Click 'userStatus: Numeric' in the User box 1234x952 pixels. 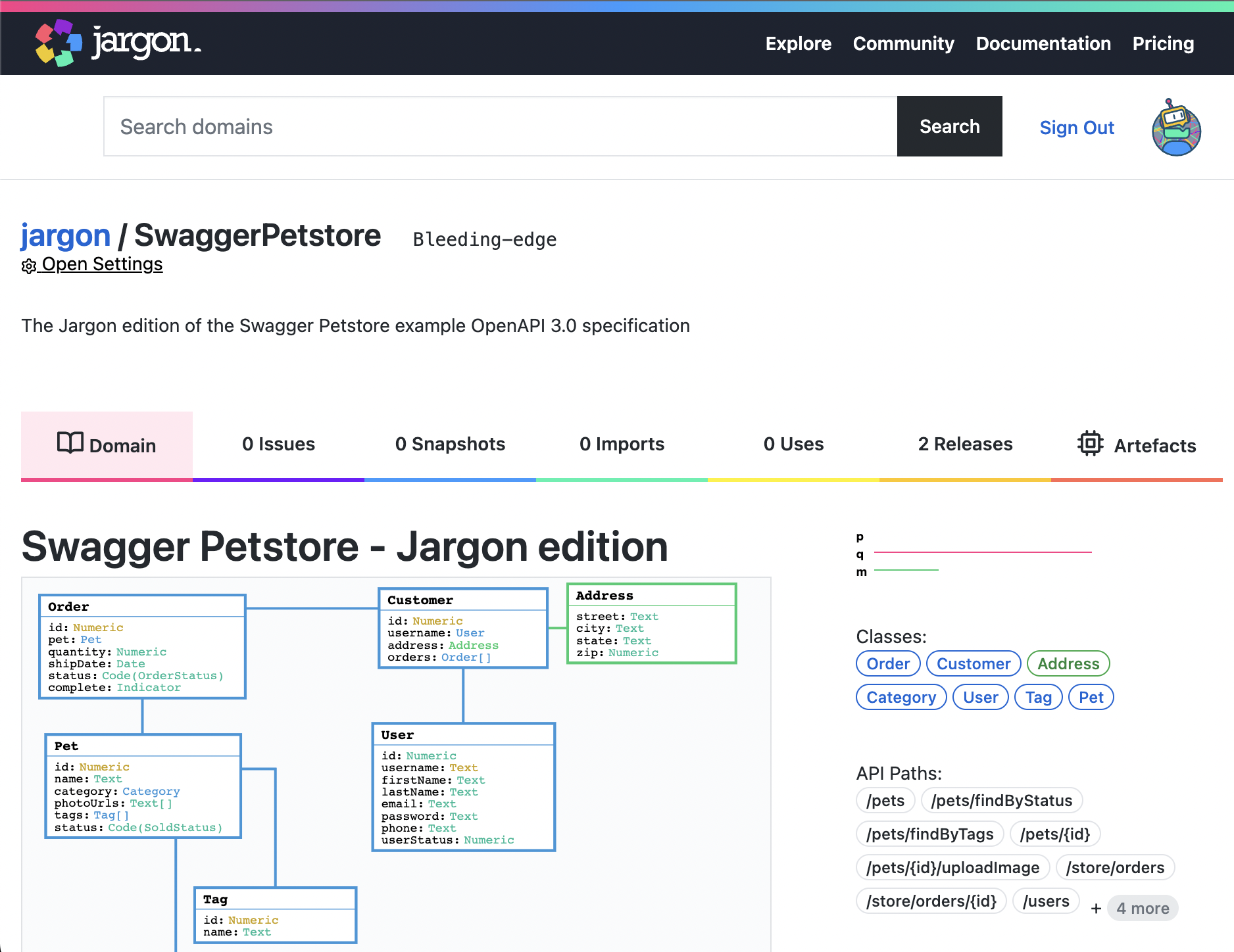point(447,840)
